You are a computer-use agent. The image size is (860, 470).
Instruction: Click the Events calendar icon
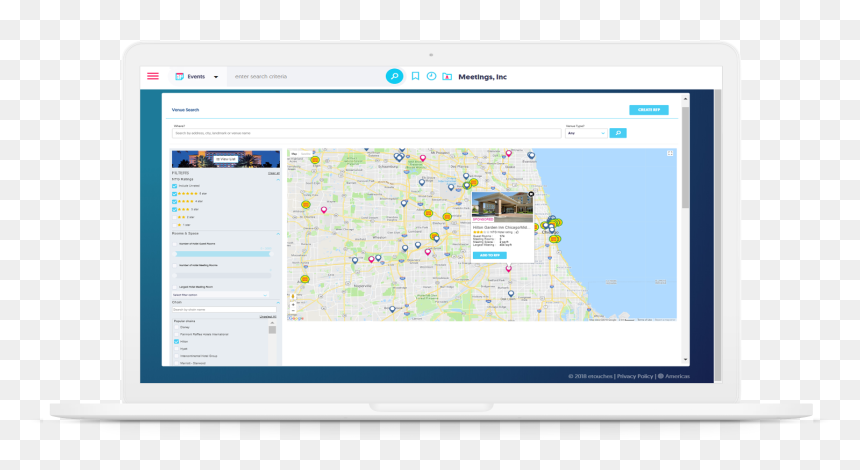click(x=179, y=77)
